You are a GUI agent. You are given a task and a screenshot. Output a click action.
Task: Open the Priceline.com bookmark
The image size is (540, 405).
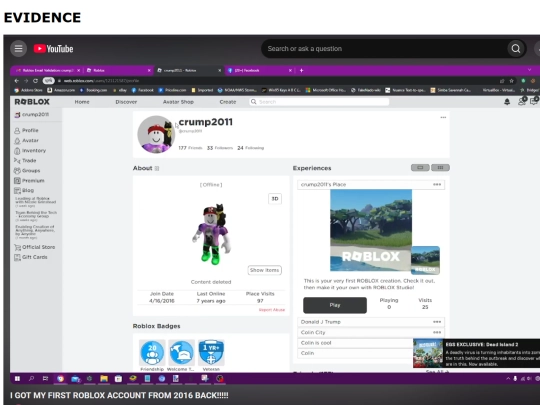point(172,90)
